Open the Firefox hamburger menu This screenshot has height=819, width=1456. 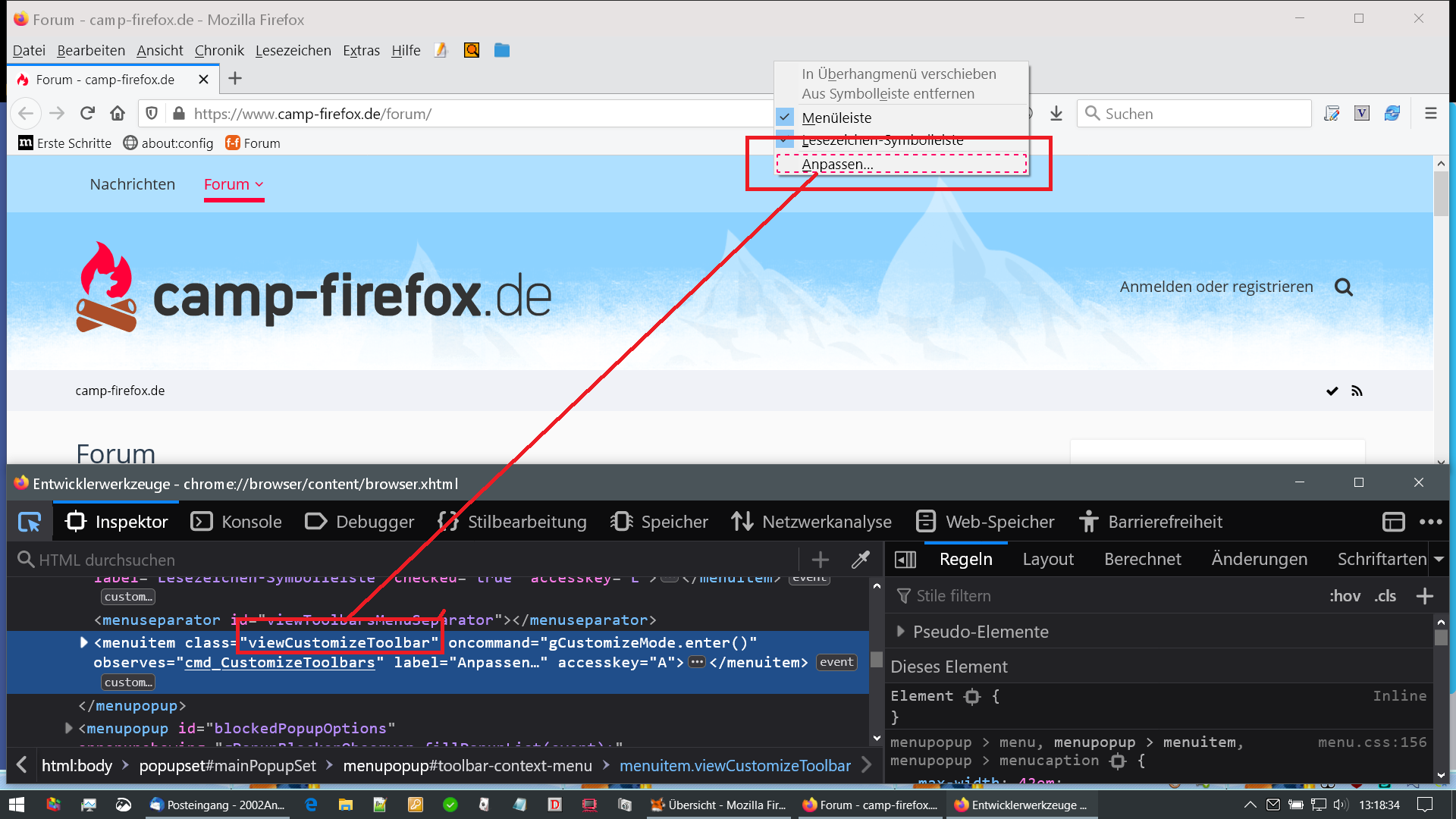click(1430, 113)
